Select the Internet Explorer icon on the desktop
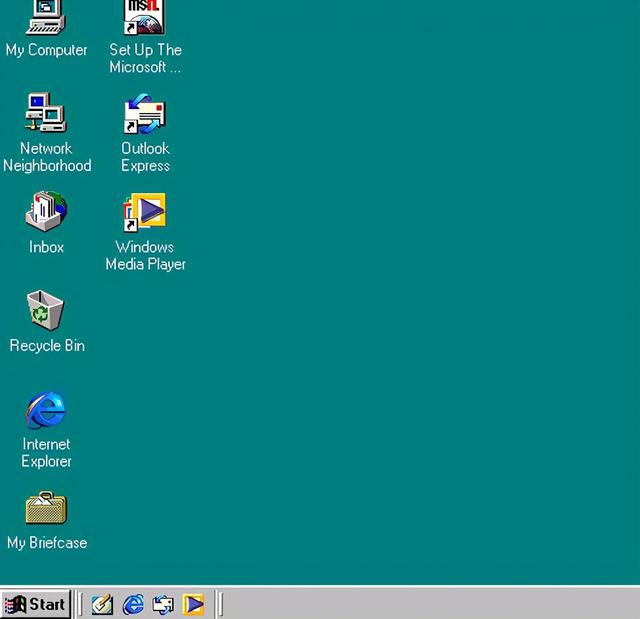This screenshot has width=640, height=619. pyautogui.click(x=46, y=409)
